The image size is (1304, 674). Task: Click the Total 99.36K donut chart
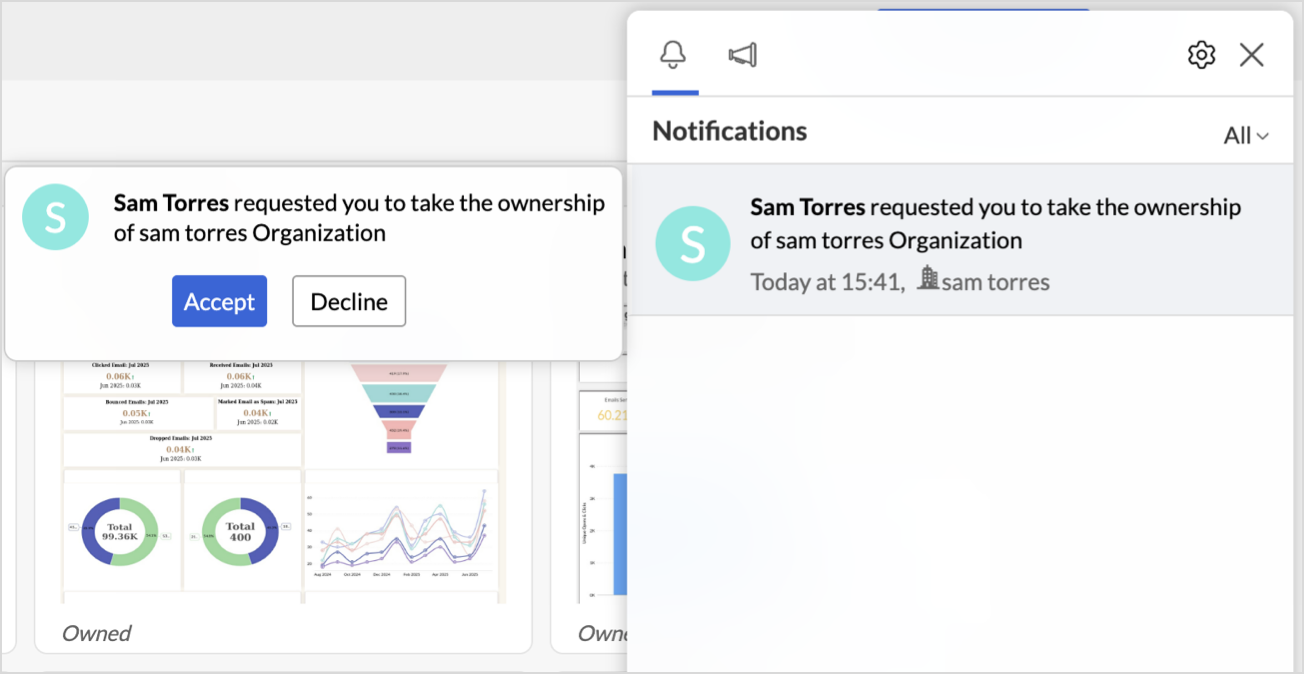[x=120, y=531]
